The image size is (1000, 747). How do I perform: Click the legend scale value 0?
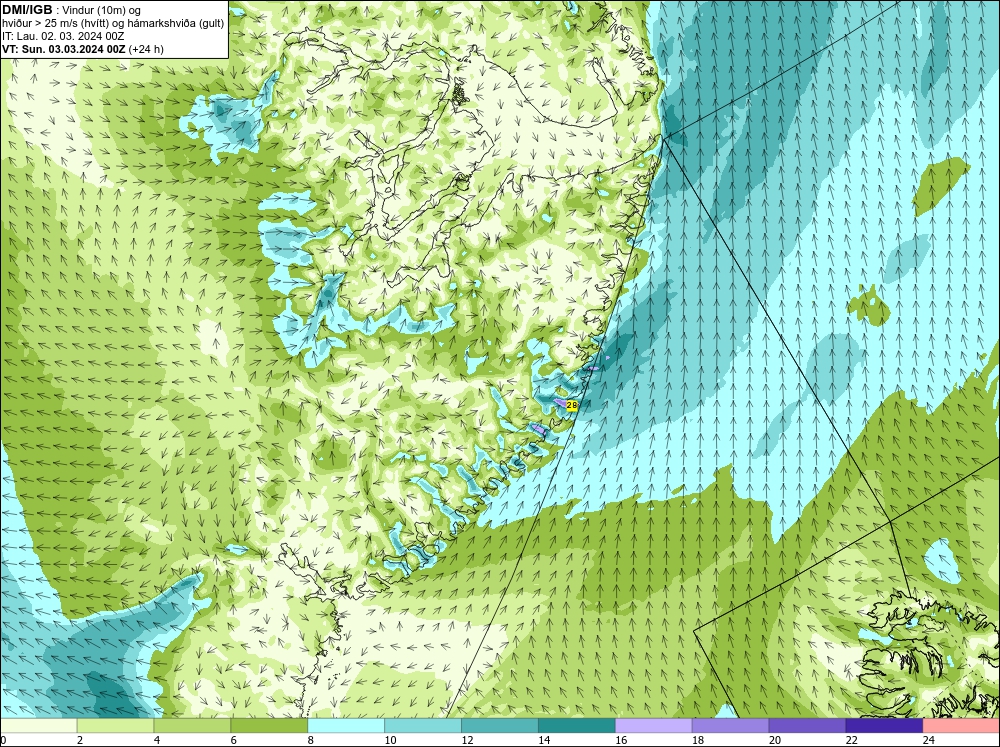point(3,740)
